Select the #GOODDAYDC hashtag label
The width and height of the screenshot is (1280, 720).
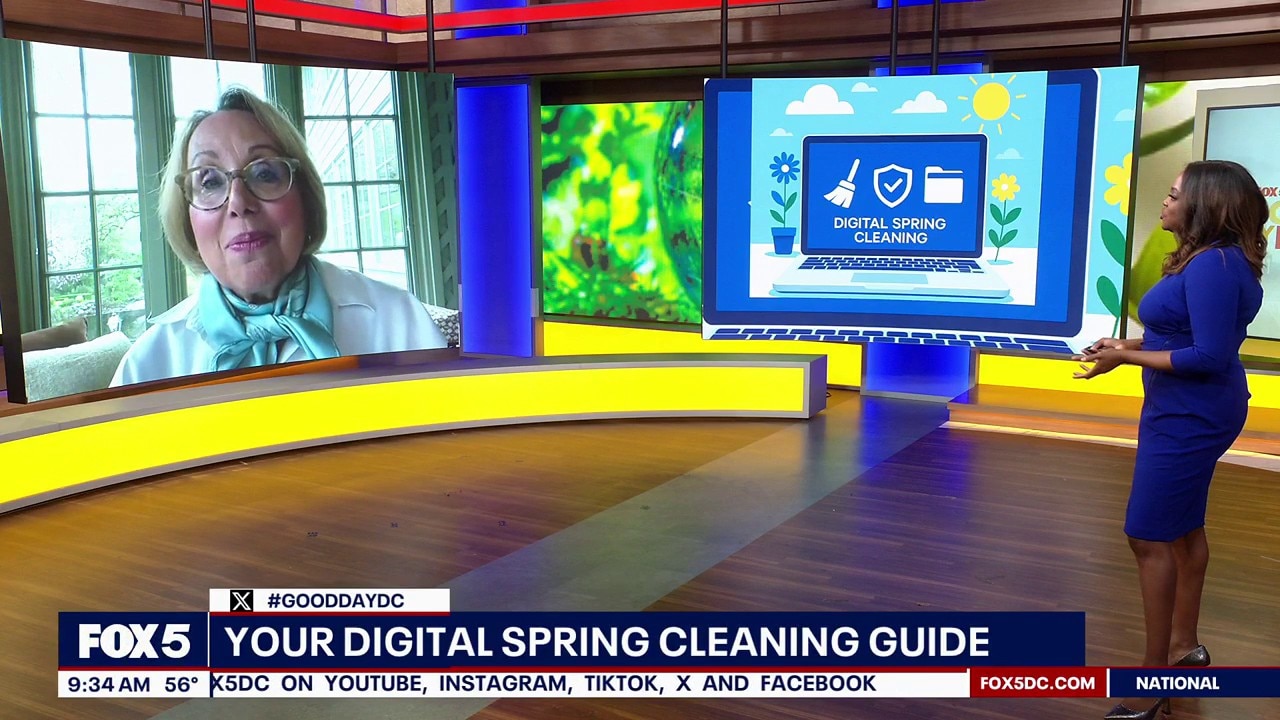[335, 601]
